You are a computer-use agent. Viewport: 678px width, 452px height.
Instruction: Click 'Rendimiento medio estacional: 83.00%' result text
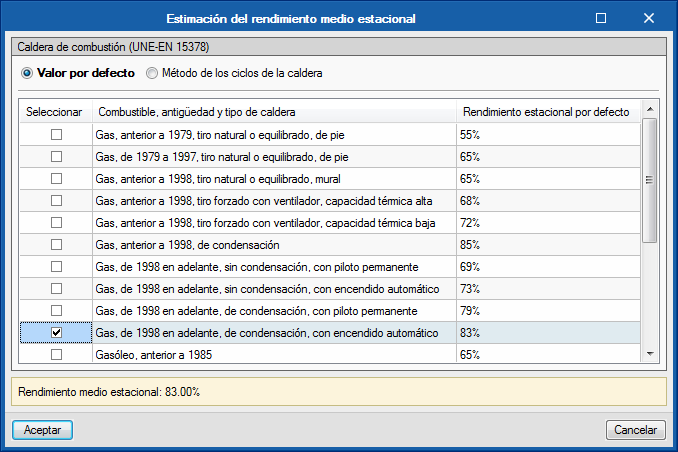coord(109,392)
